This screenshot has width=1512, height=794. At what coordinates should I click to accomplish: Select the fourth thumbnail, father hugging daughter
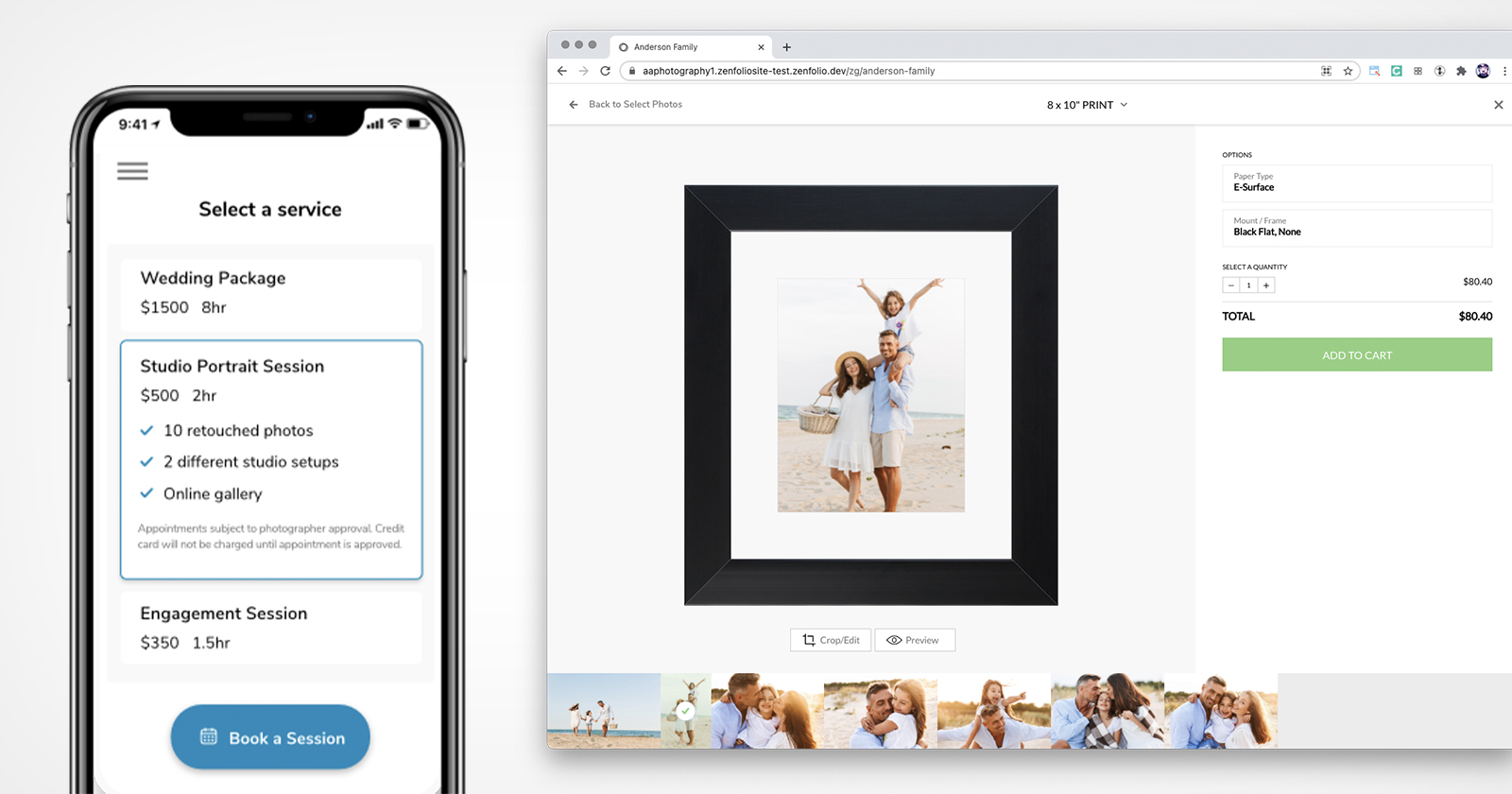(881, 711)
